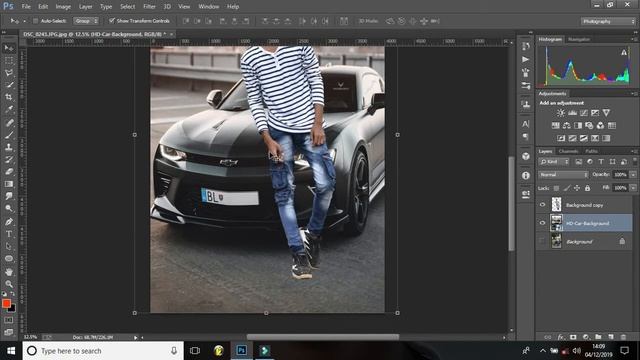Open the Group auto-select dropdown
The image size is (640, 360).
(86, 21)
